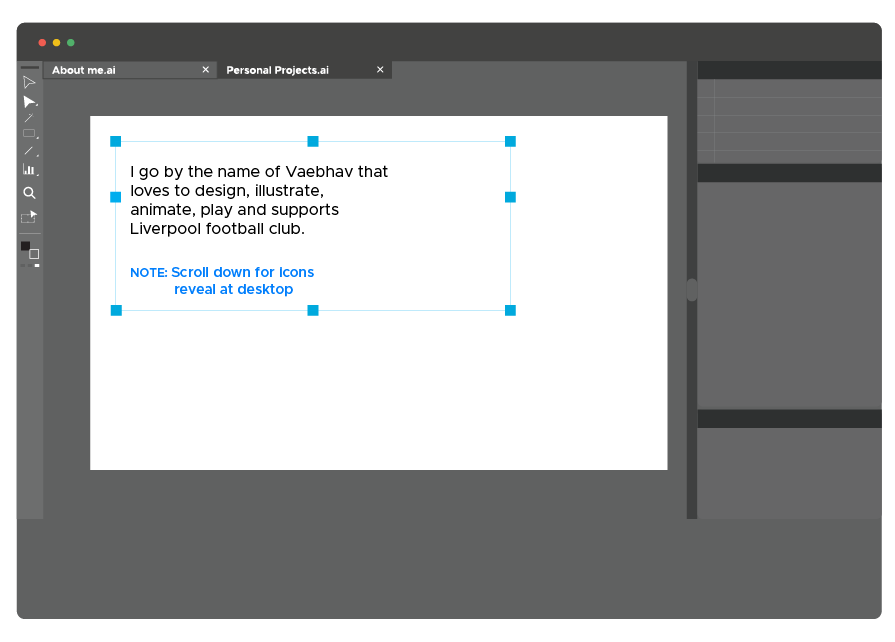This screenshot has width=895, height=642.
Task: Select the outlined Selection arrow tool
Action: pyautogui.click(x=29, y=82)
